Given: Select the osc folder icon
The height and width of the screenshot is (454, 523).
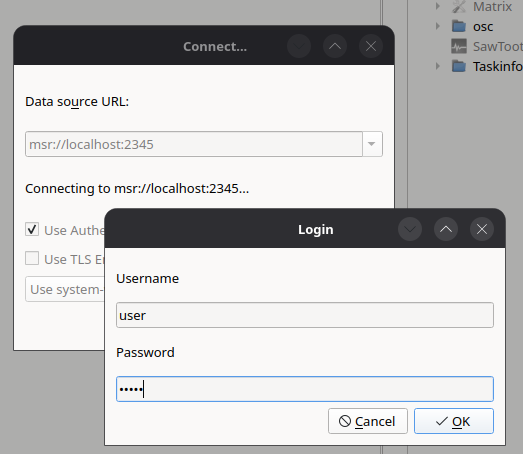Looking at the screenshot, I should click(459, 26).
